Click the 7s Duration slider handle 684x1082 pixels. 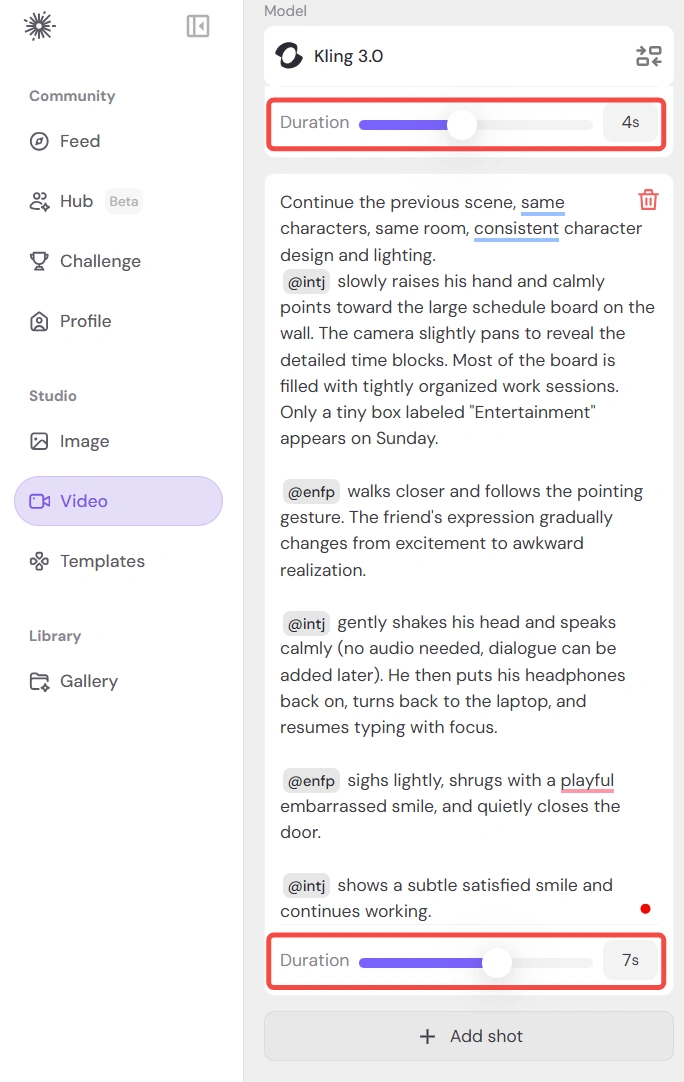coord(496,962)
